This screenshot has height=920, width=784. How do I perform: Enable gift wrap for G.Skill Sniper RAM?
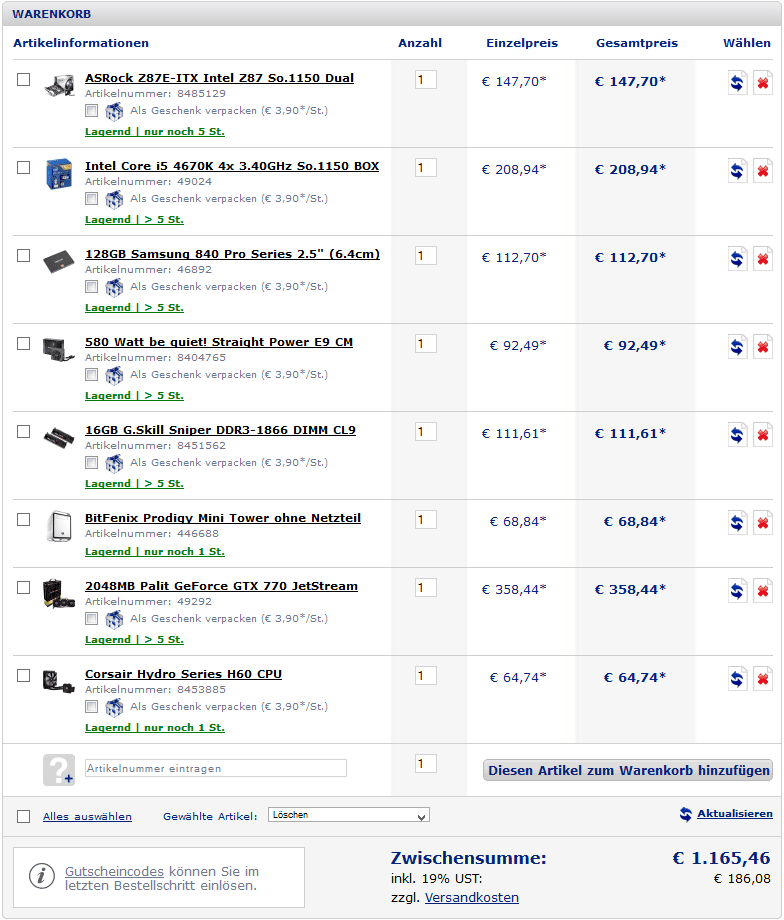(92, 462)
